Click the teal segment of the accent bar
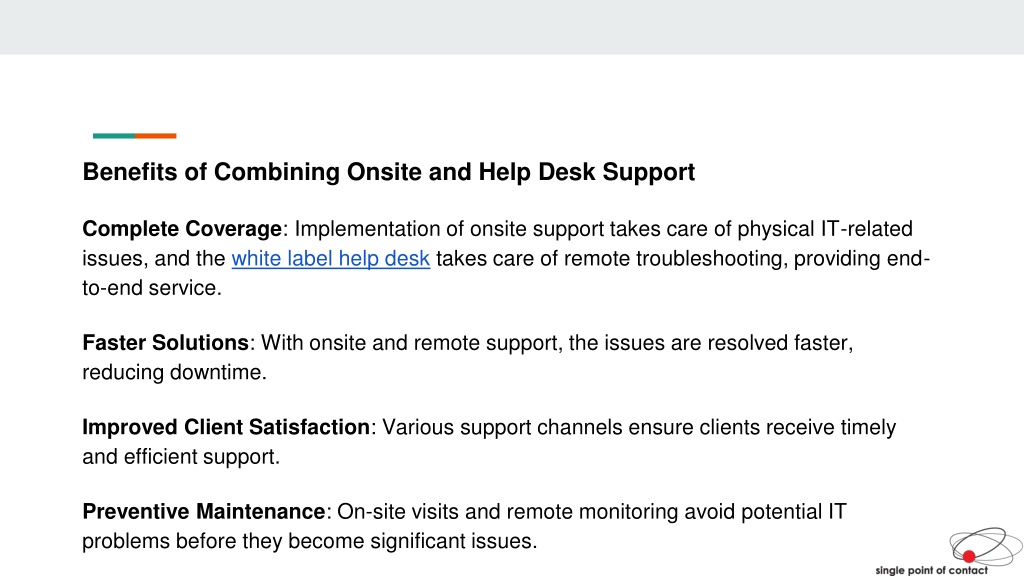 pos(114,136)
